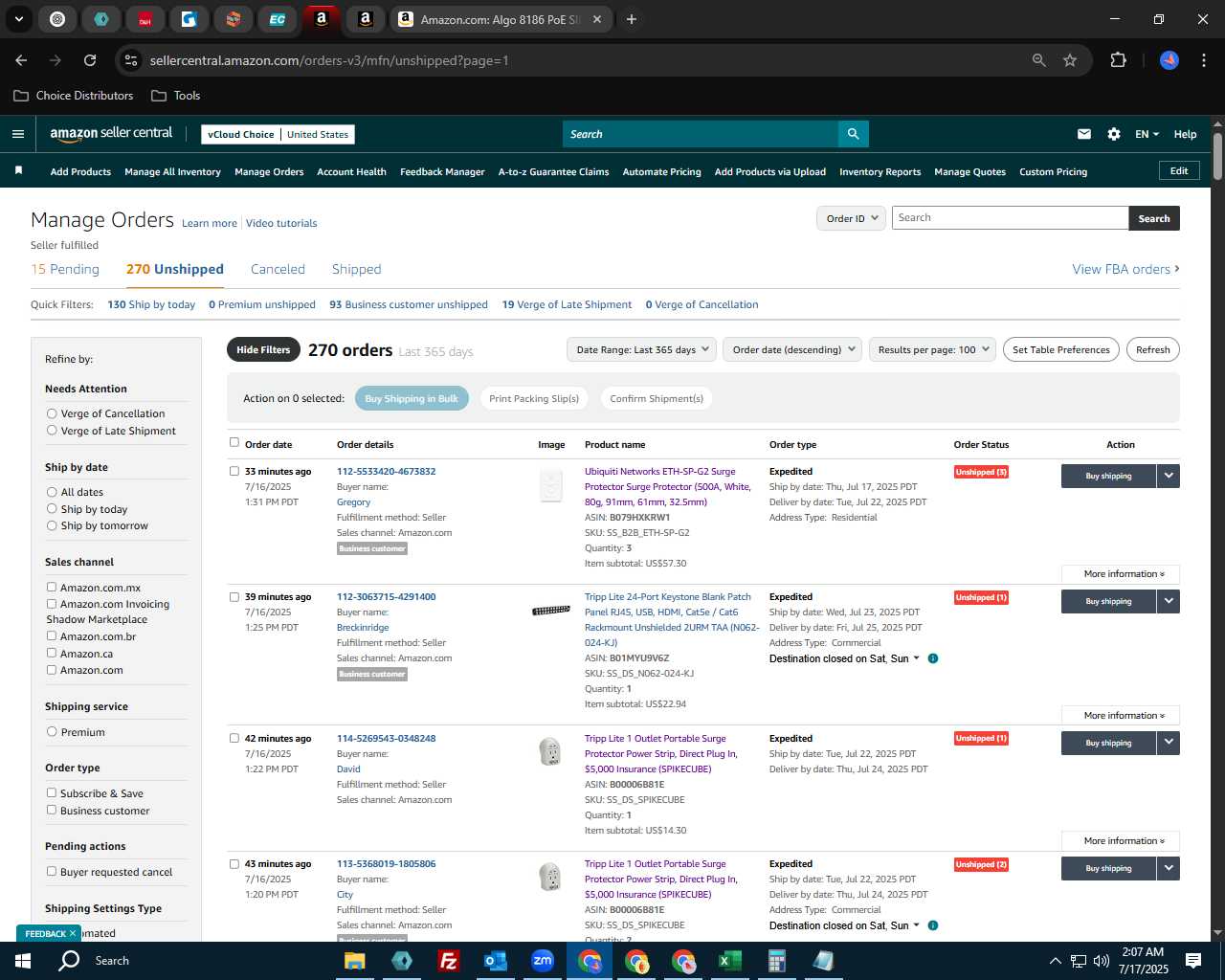Open the FileZilla taskbar icon

coord(448,961)
